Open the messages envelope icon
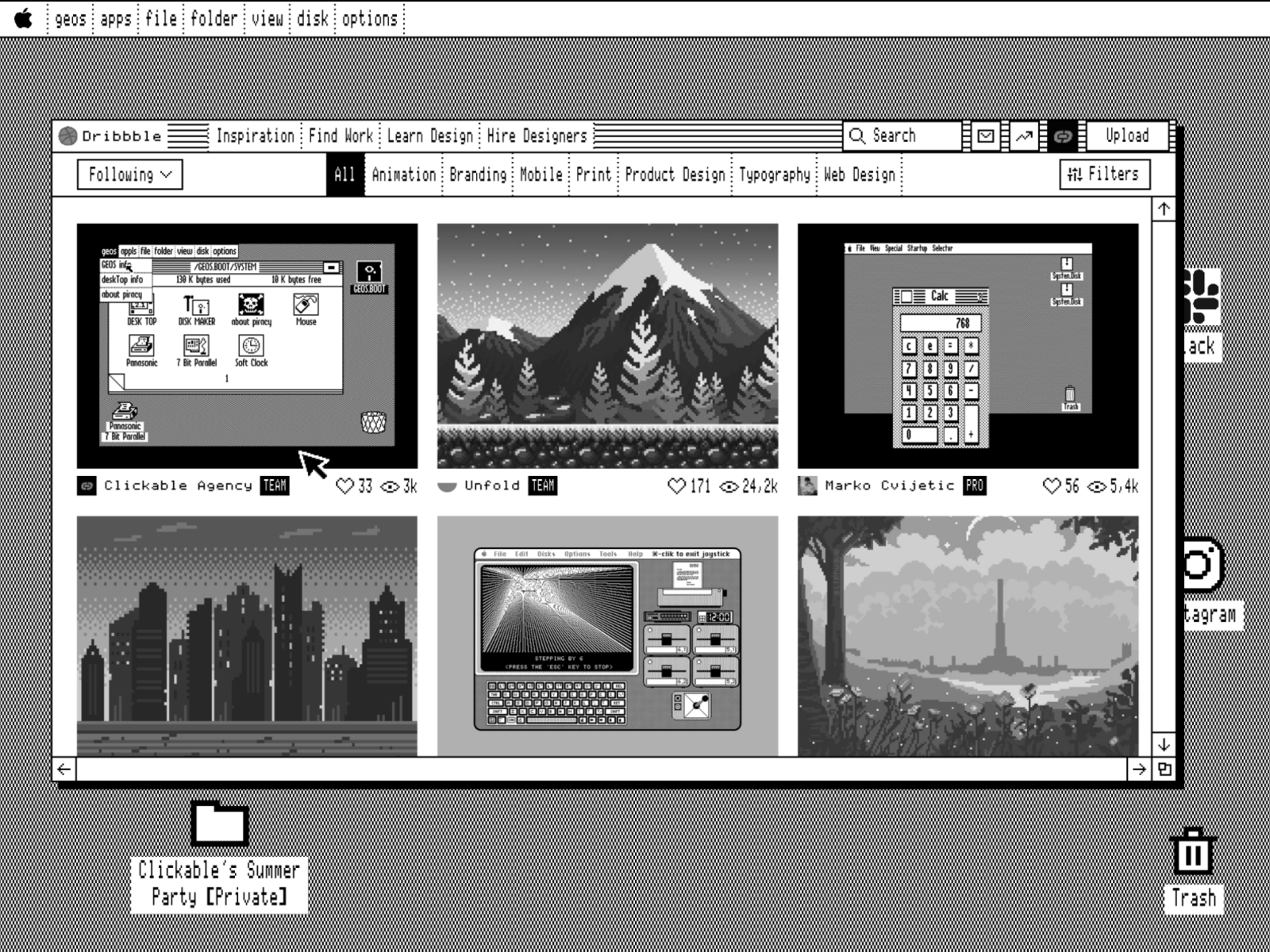 coord(985,136)
